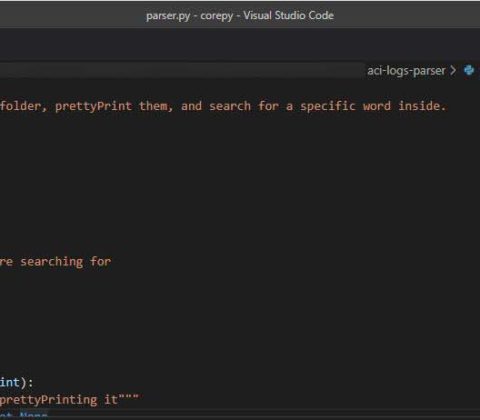Expand breadcrumb chevron after aci-logs-parser
Image resolution: width=480 pixels, height=420 pixels.
click(453, 70)
